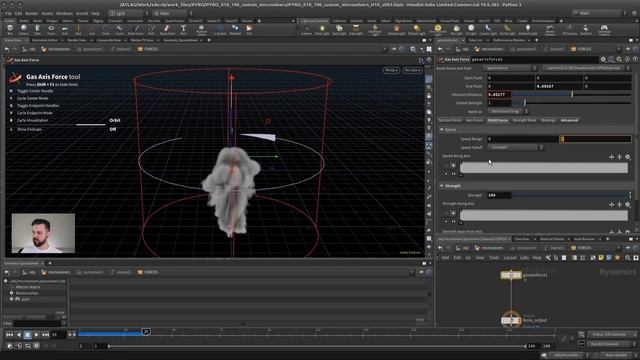Viewport: 640px width, 360px height.
Task: Click FORCES in the viewport path bar
Action: pyautogui.click(x=151, y=49)
